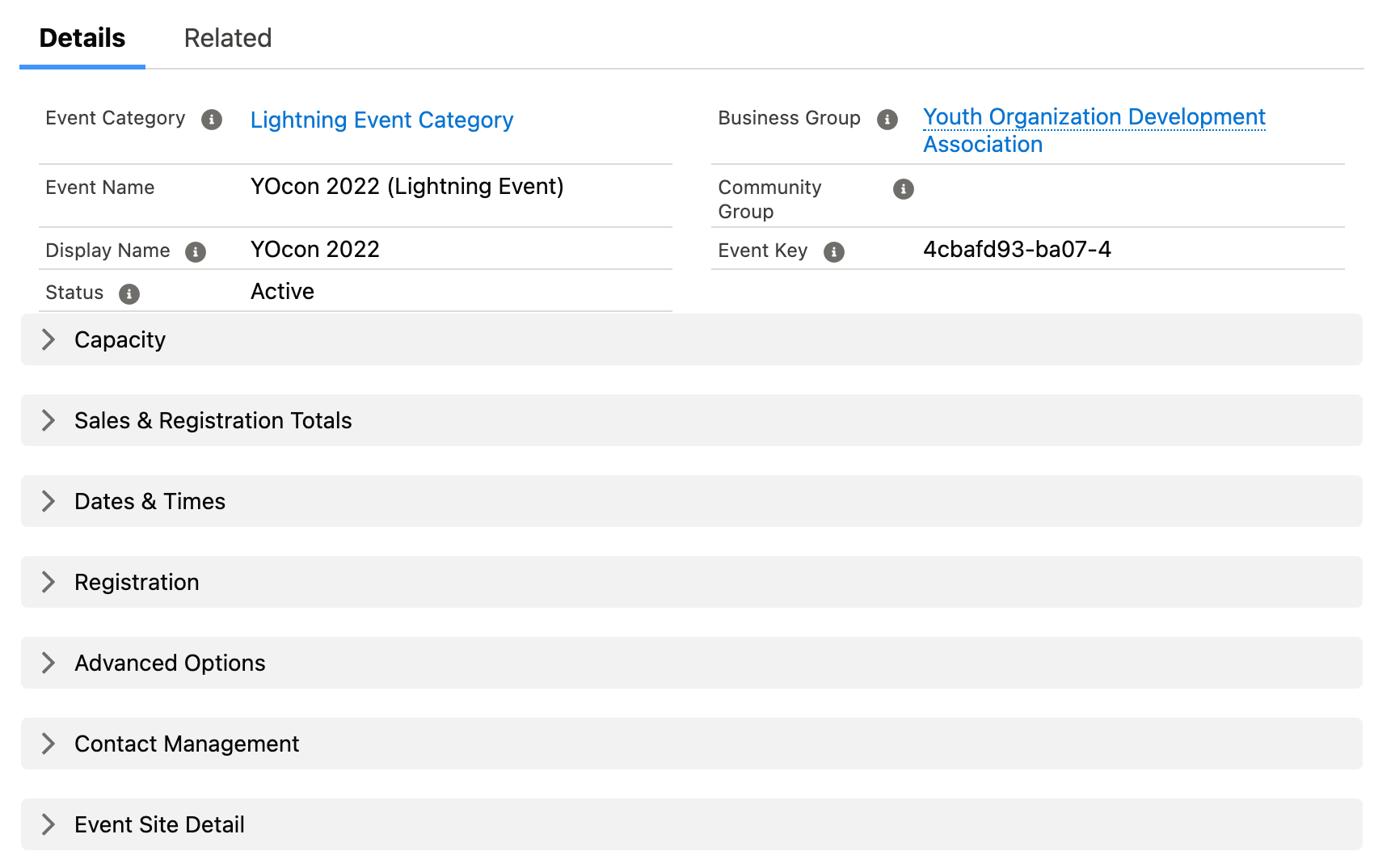Click the Event Category info icon

tap(212, 120)
